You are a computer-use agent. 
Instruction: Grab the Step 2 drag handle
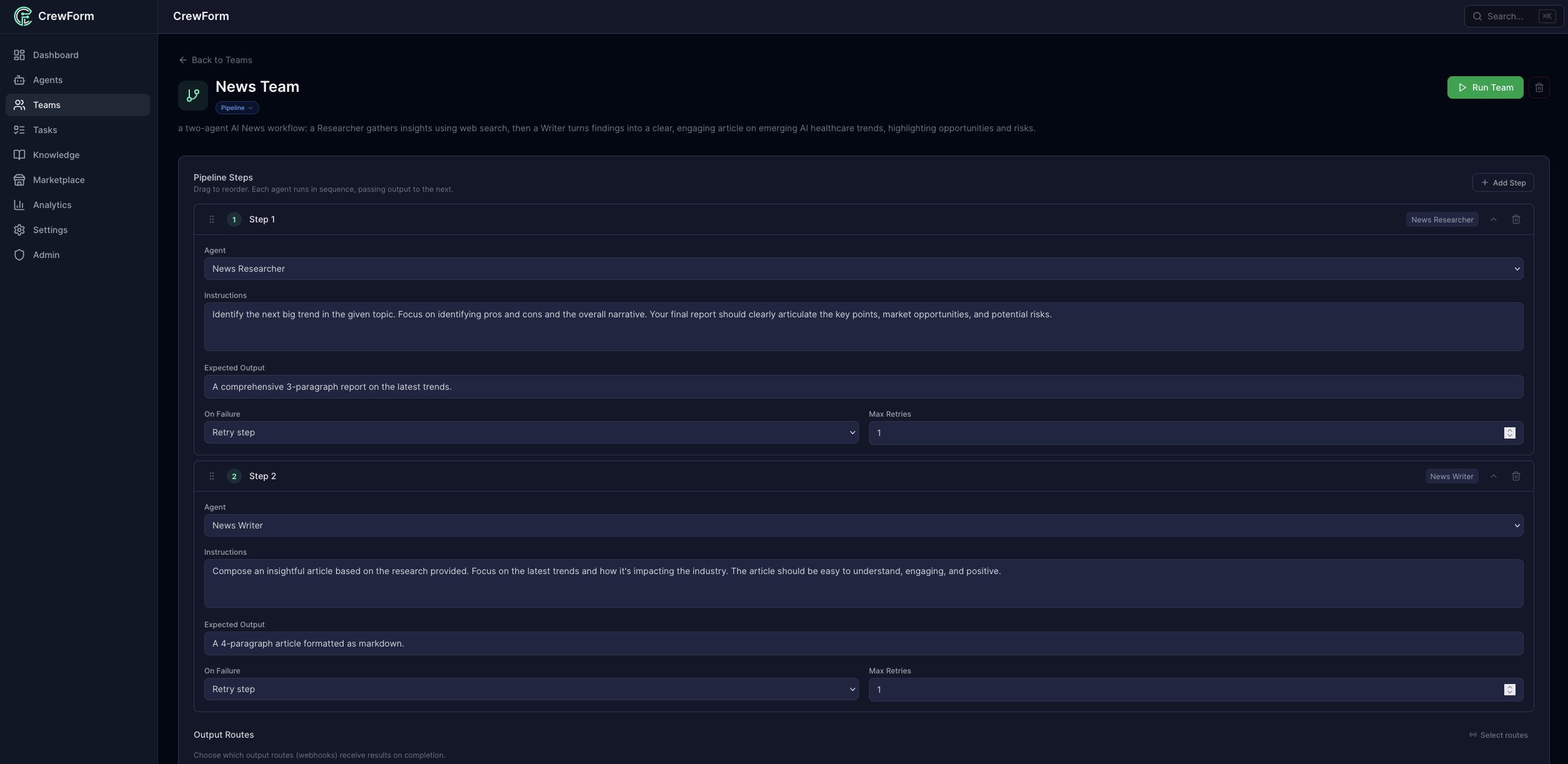212,476
